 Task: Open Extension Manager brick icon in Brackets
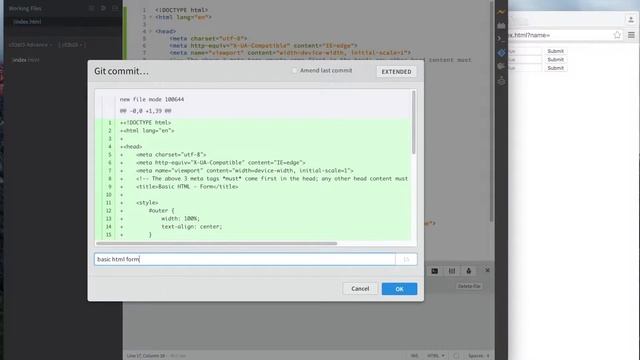point(501,25)
